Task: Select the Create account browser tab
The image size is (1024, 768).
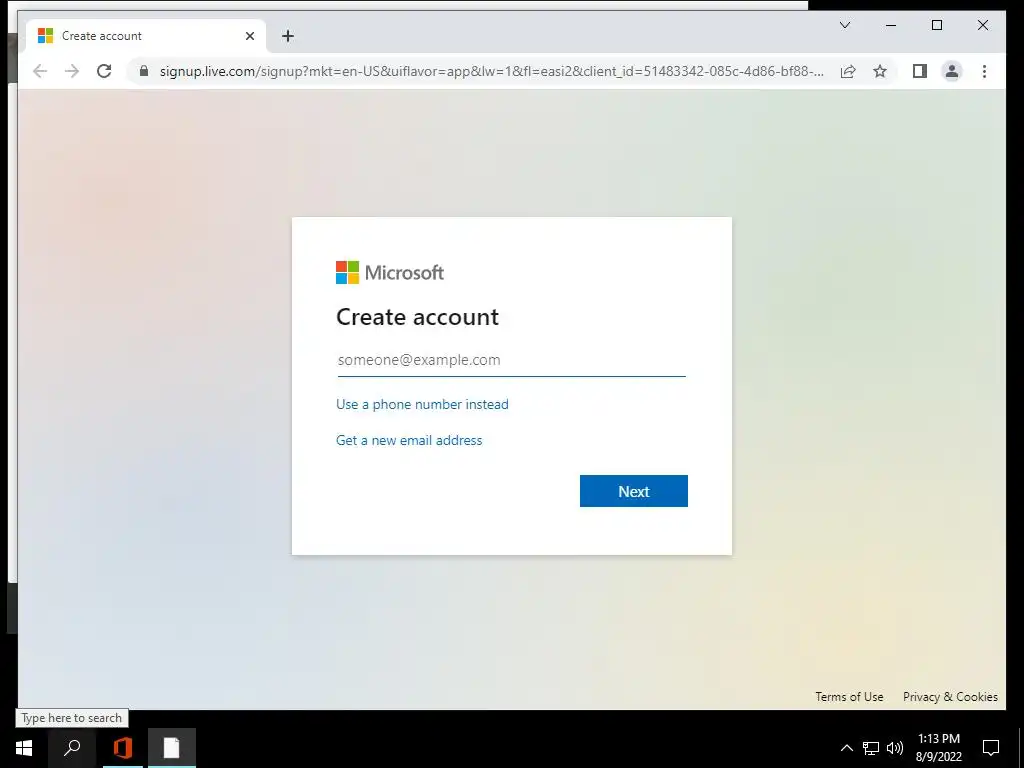Action: click(146, 36)
